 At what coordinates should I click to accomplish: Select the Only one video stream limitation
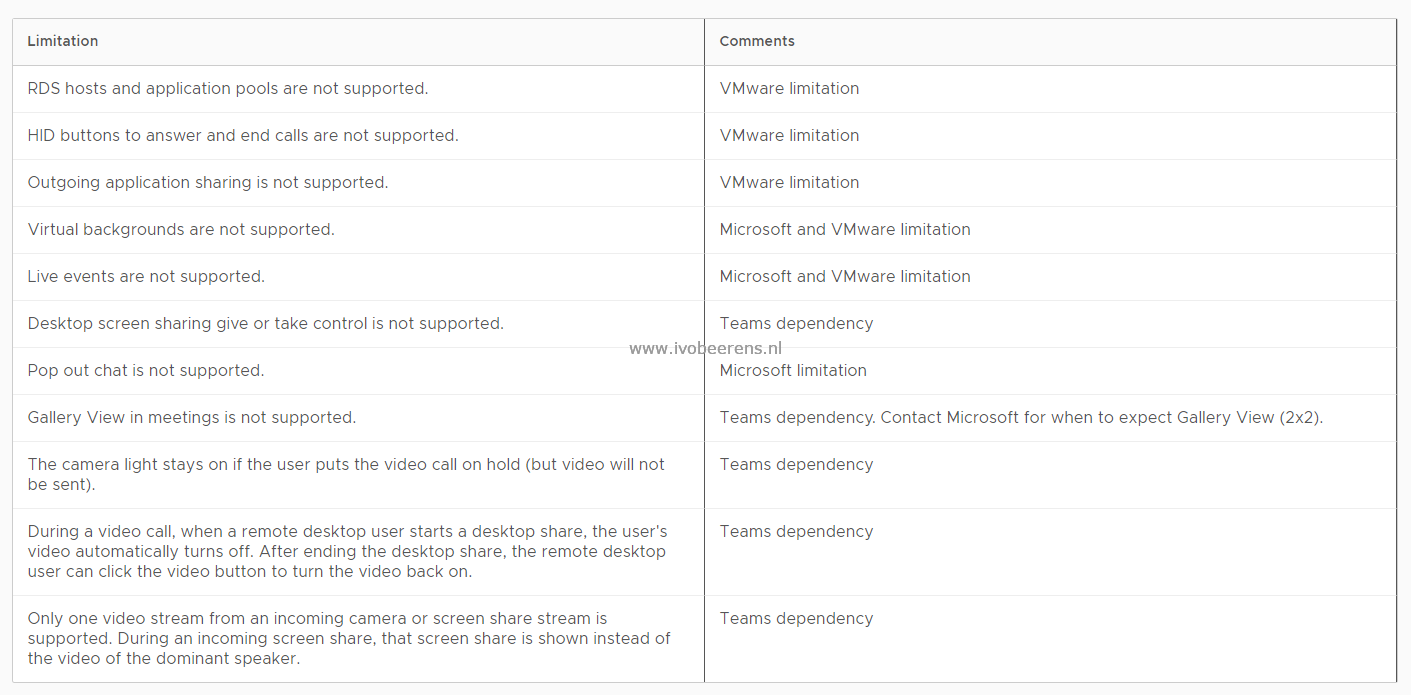click(349, 638)
